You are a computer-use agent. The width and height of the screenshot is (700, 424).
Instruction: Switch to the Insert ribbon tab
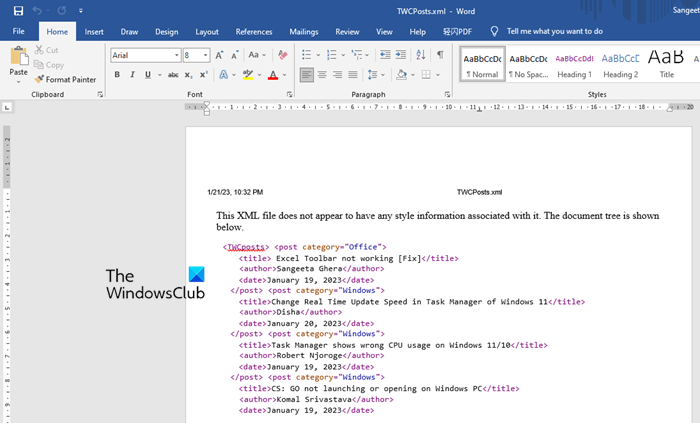click(94, 31)
